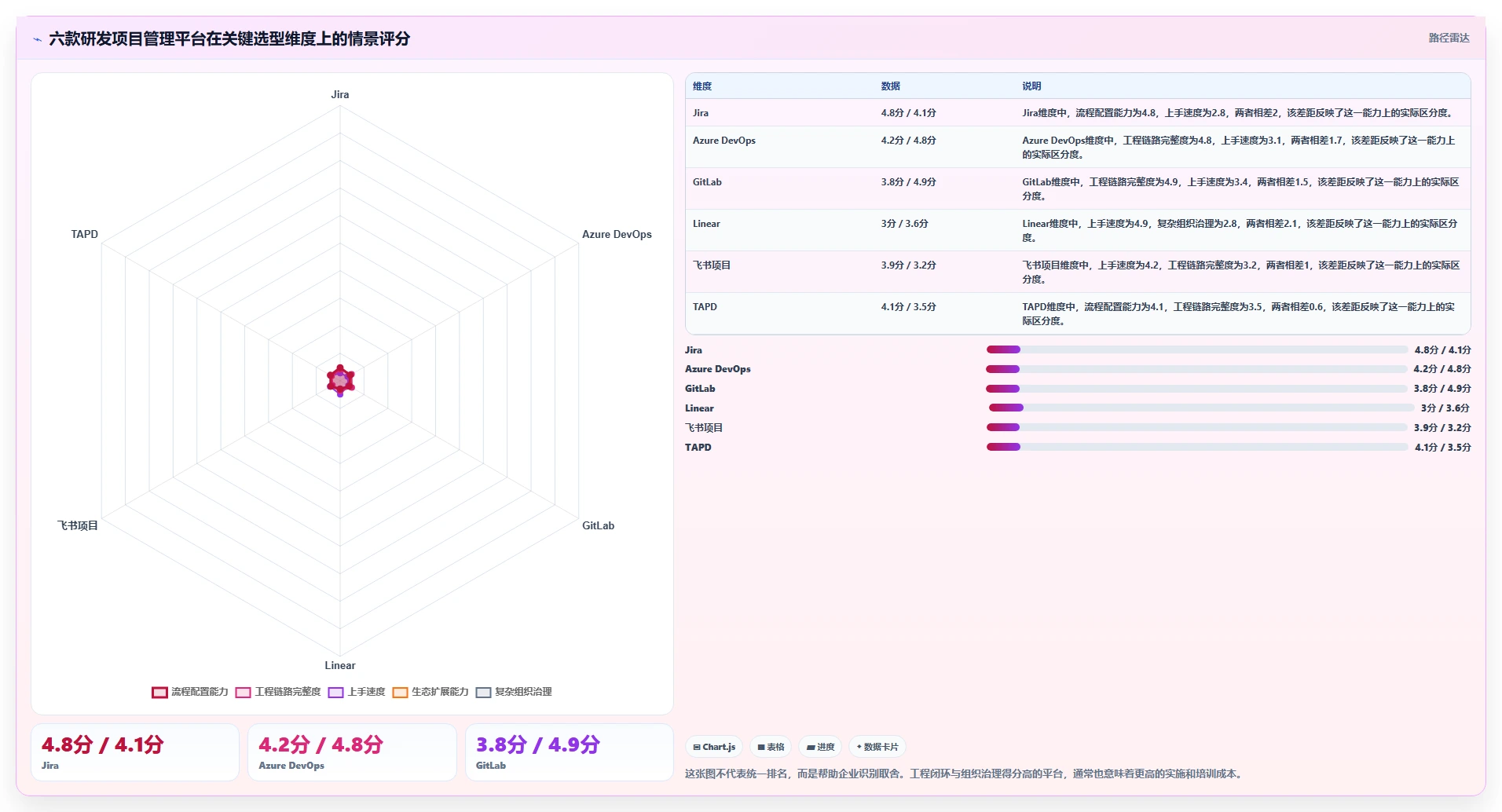
Task: Click table value 3.9分 / 3.2分 in 飞书项目 row
Action: click(x=908, y=265)
